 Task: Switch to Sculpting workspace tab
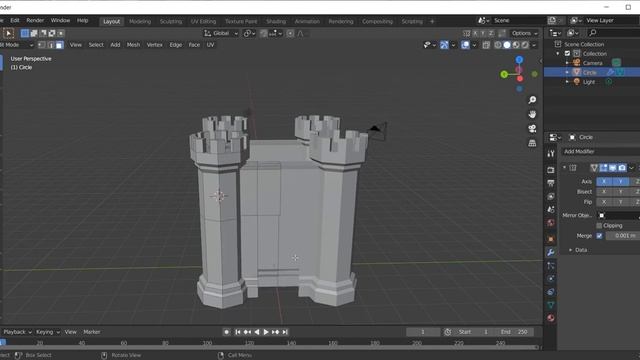pos(171,21)
